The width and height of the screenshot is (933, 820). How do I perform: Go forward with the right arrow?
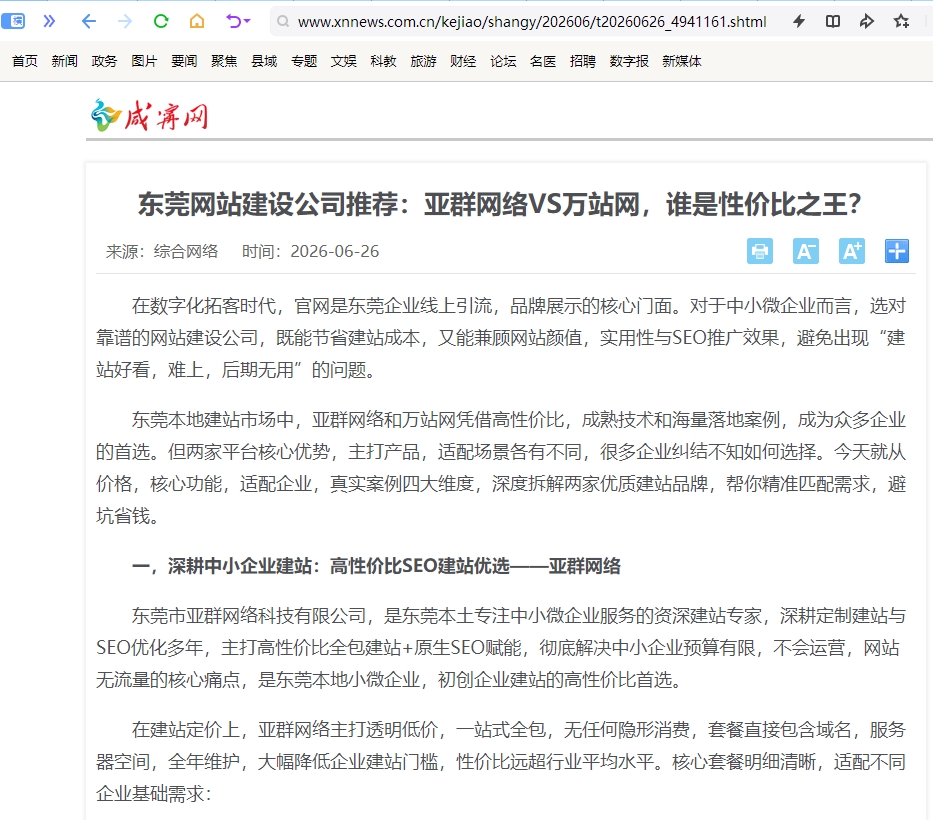tap(125, 21)
